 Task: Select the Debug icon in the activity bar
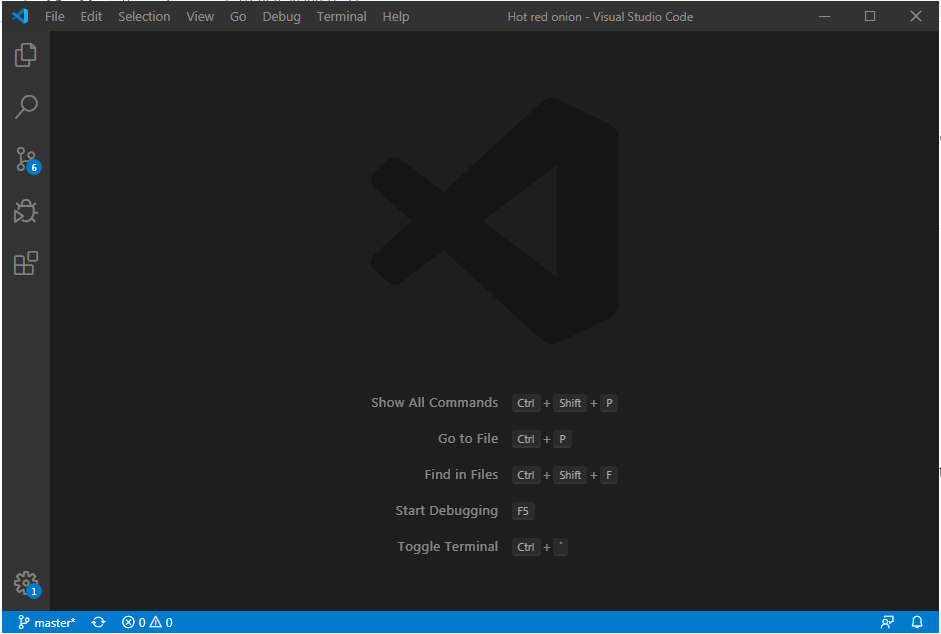24,211
